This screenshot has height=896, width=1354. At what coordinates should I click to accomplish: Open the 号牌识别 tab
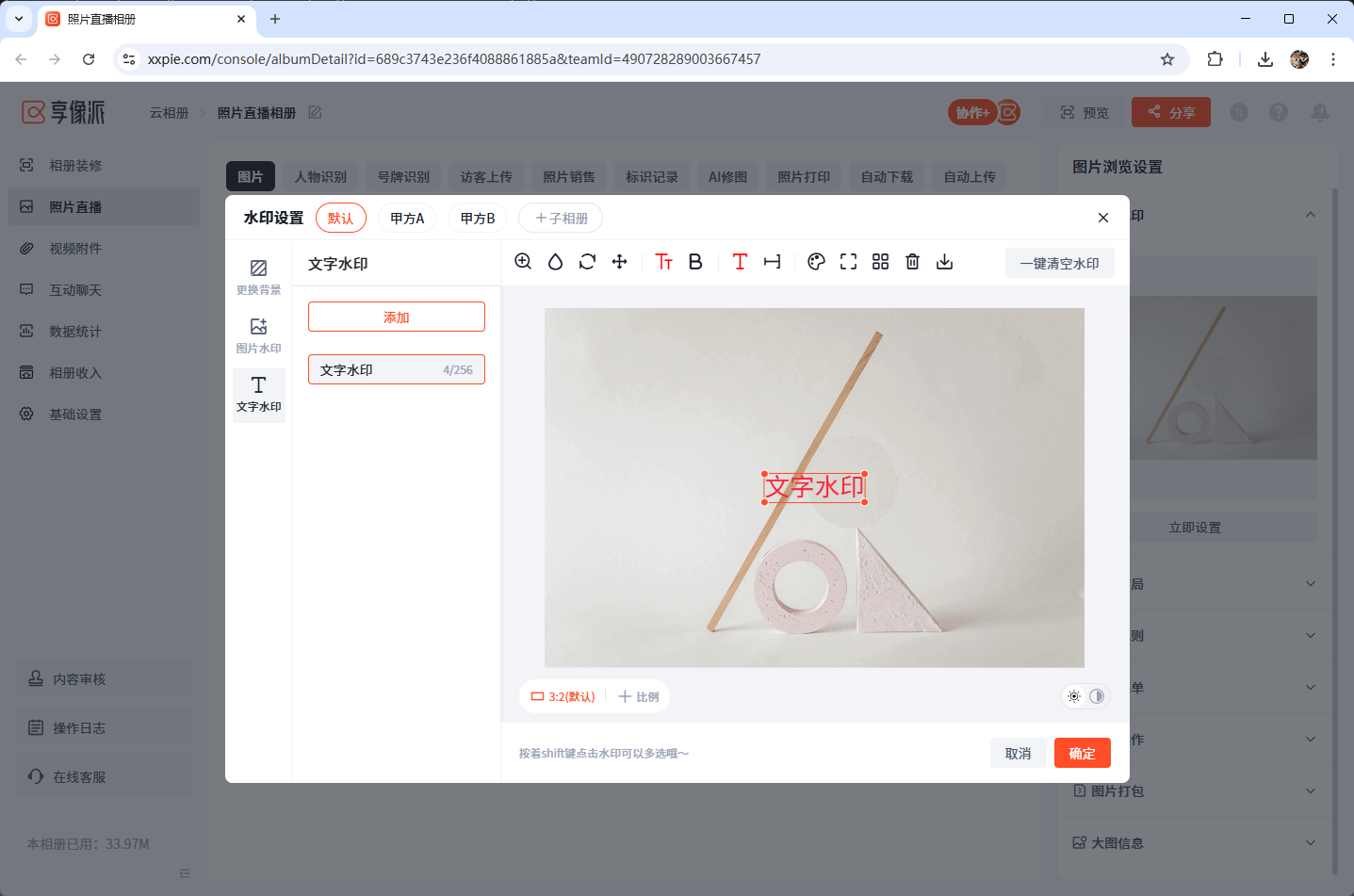click(403, 176)
